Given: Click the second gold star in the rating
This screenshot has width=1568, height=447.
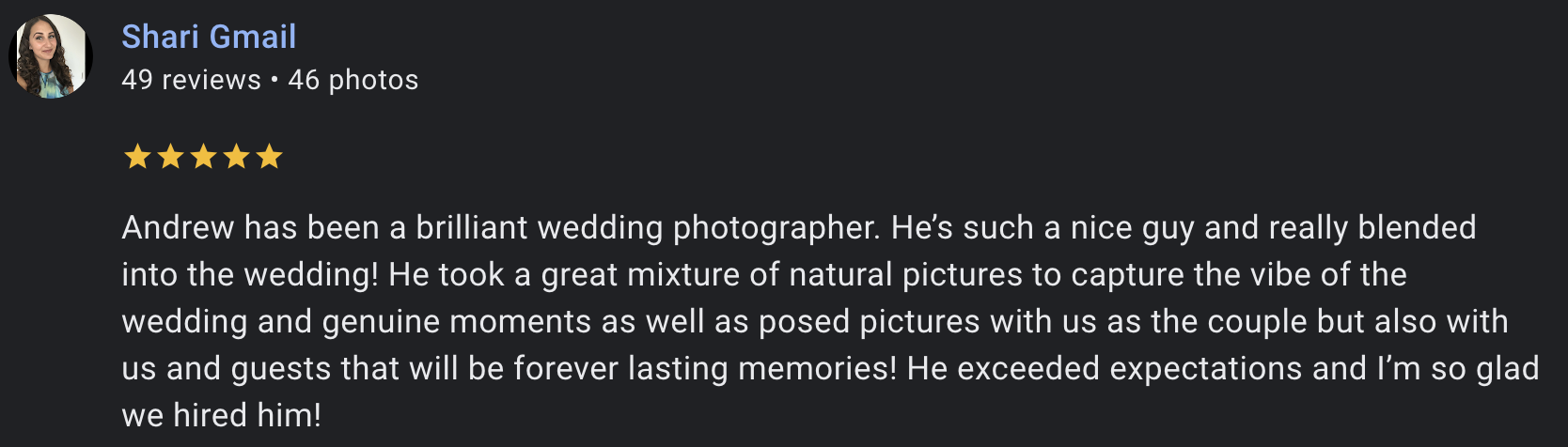Looking at the screenshot, I should click(x=170, y=156).
